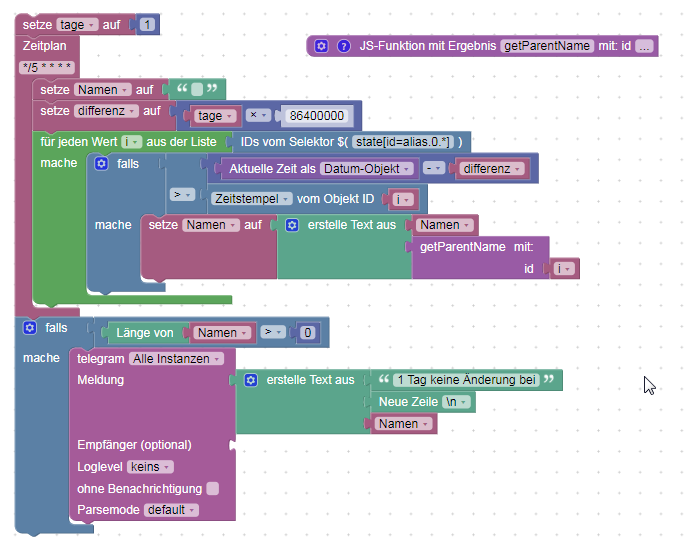This screenshot has height=537, width=695.
Task: Open the code editor ellipsis on JS-Funktion block
Action: click(644, 46)
